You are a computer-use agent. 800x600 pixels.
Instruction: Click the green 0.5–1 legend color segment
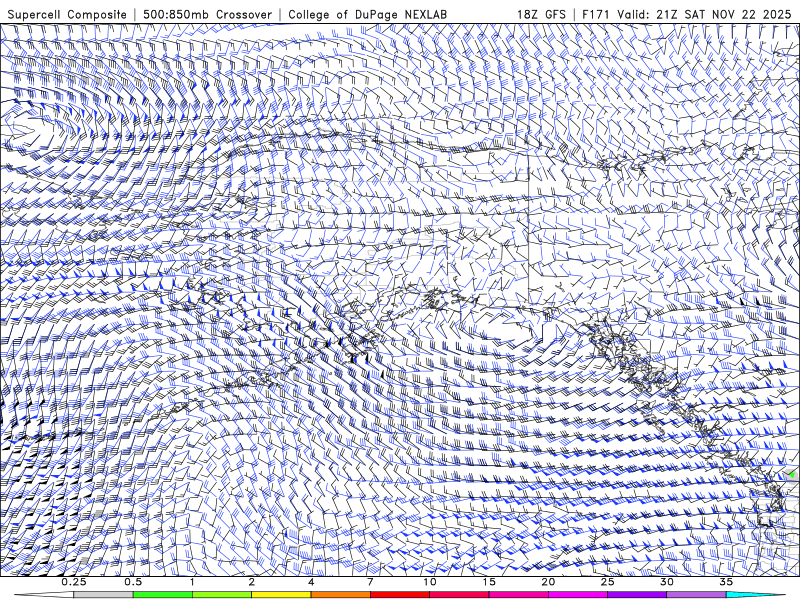point(163,595)
